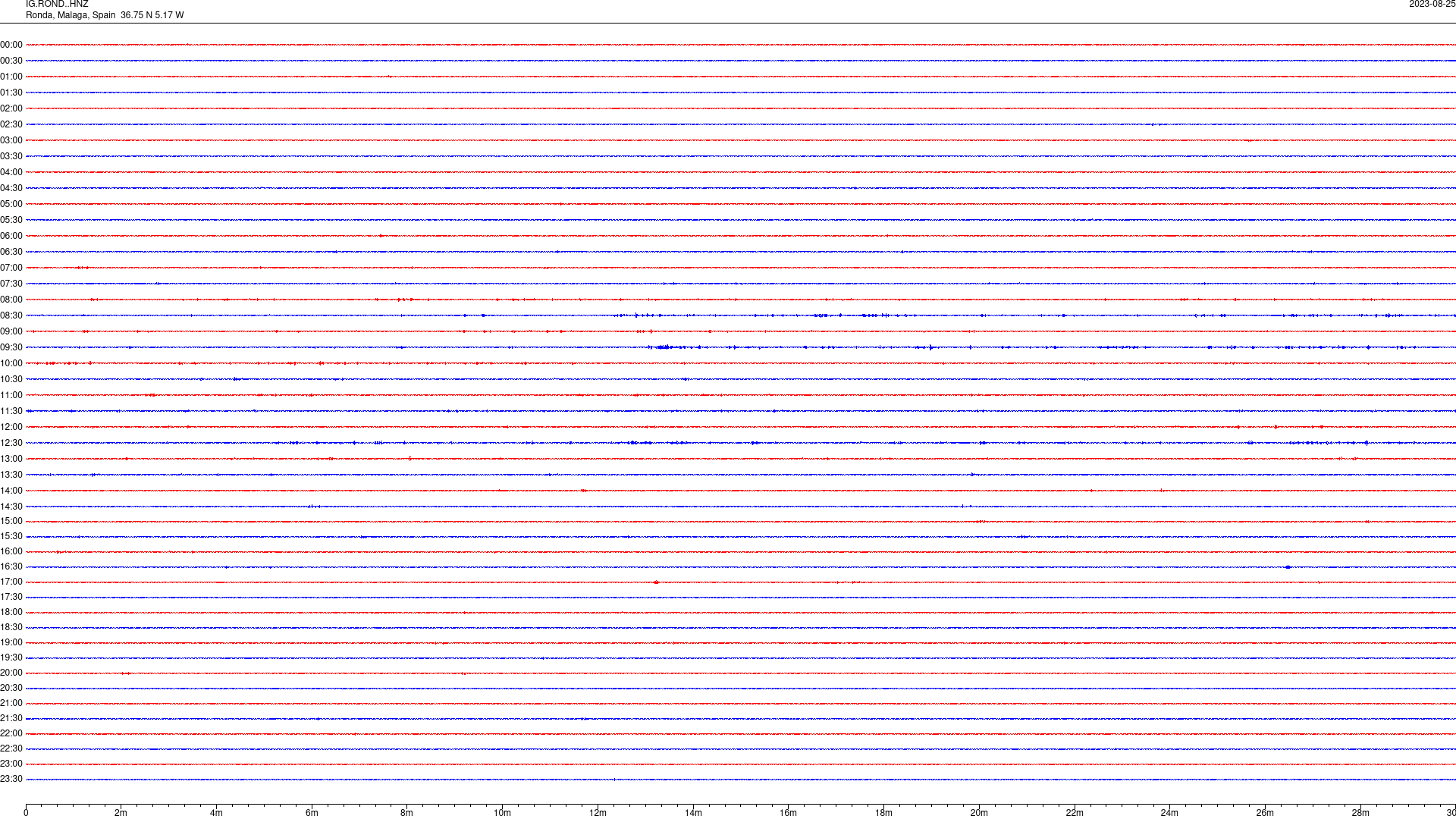Screen dimensions: 1456x819
Task: Select the 09:30 time row label
Action: coord(11,347)
